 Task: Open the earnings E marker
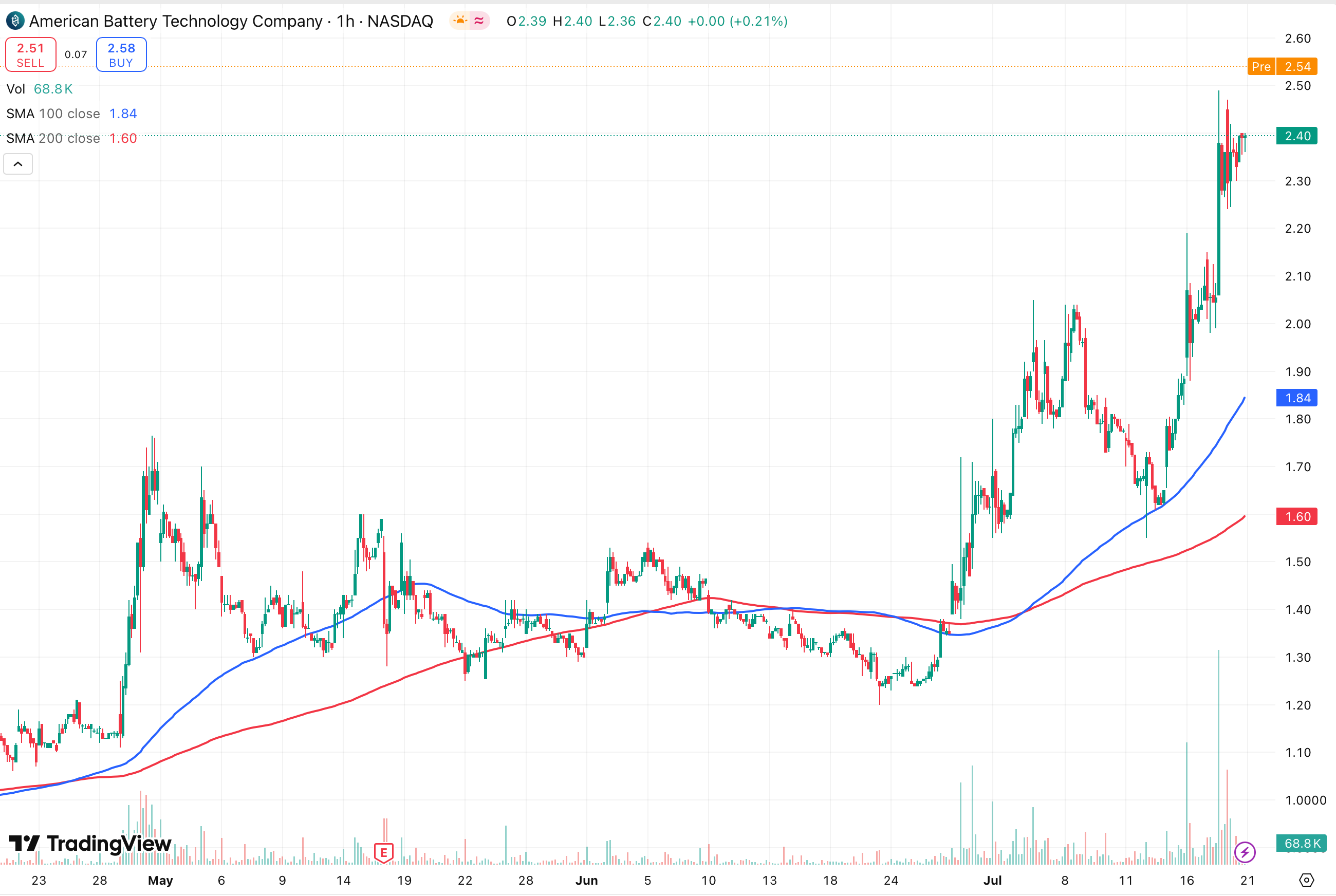coord(383,852)
